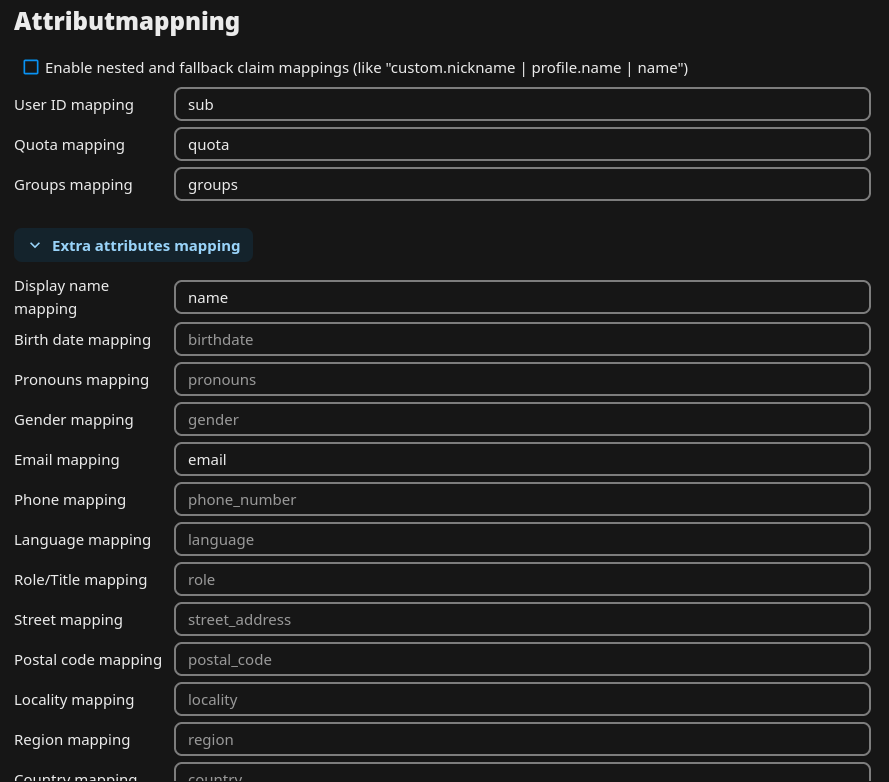Screen dimensions: 889x782
Task: Select the Role/Title mapping input
Action: 522,579
